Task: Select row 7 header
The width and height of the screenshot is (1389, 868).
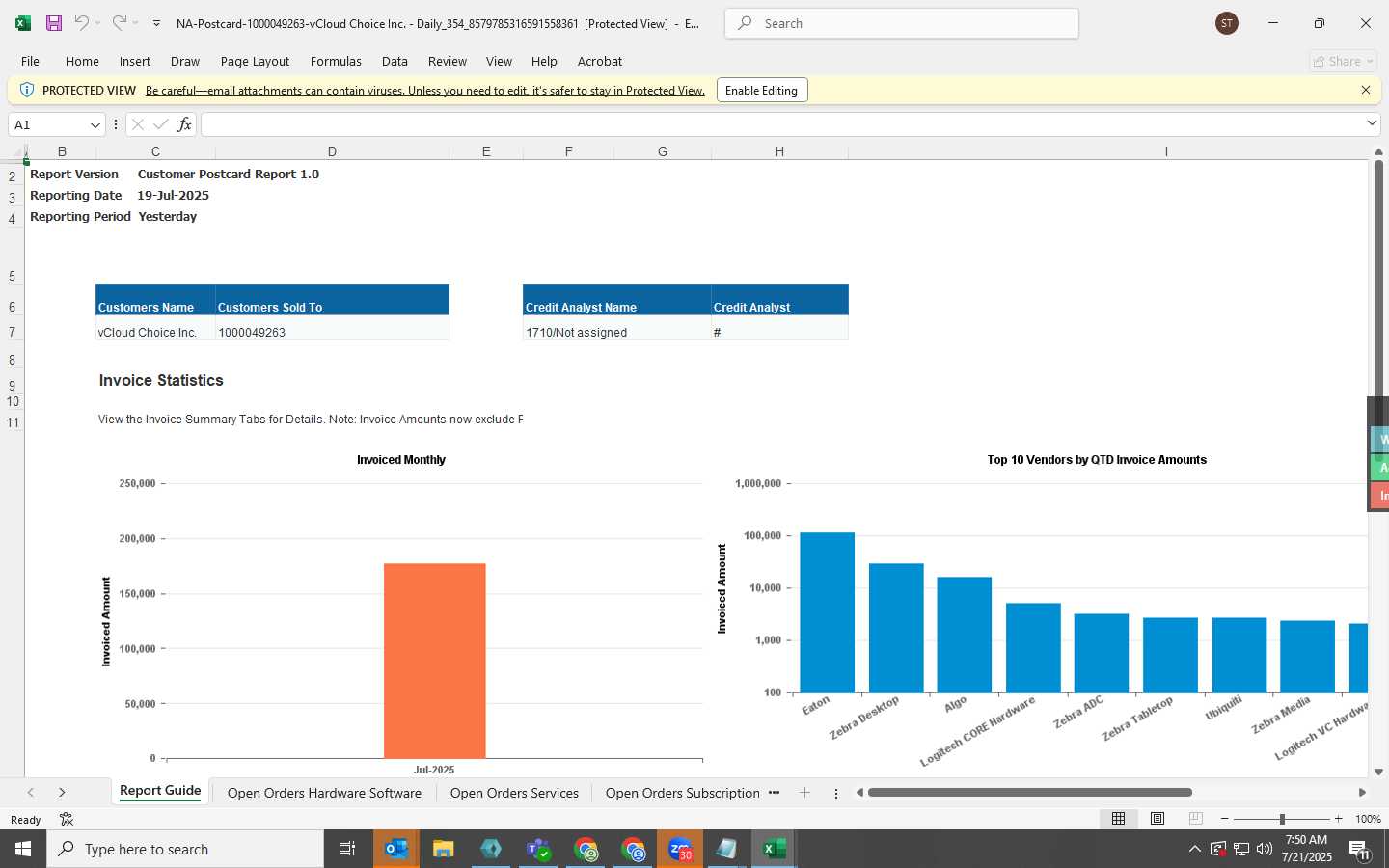Action: [12, 332]
